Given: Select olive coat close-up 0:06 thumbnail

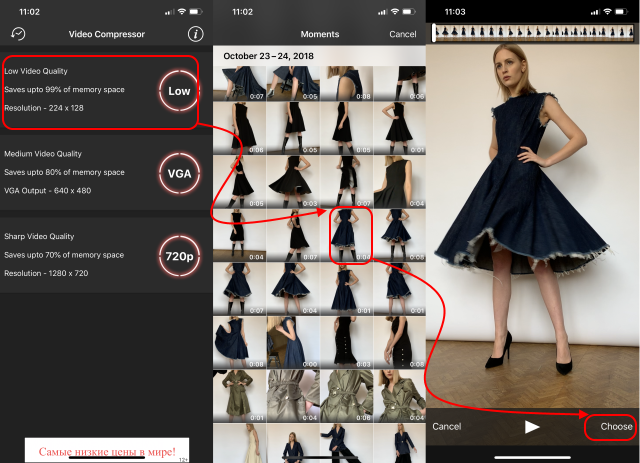Looking at the screenshot, I should [346, 396].
